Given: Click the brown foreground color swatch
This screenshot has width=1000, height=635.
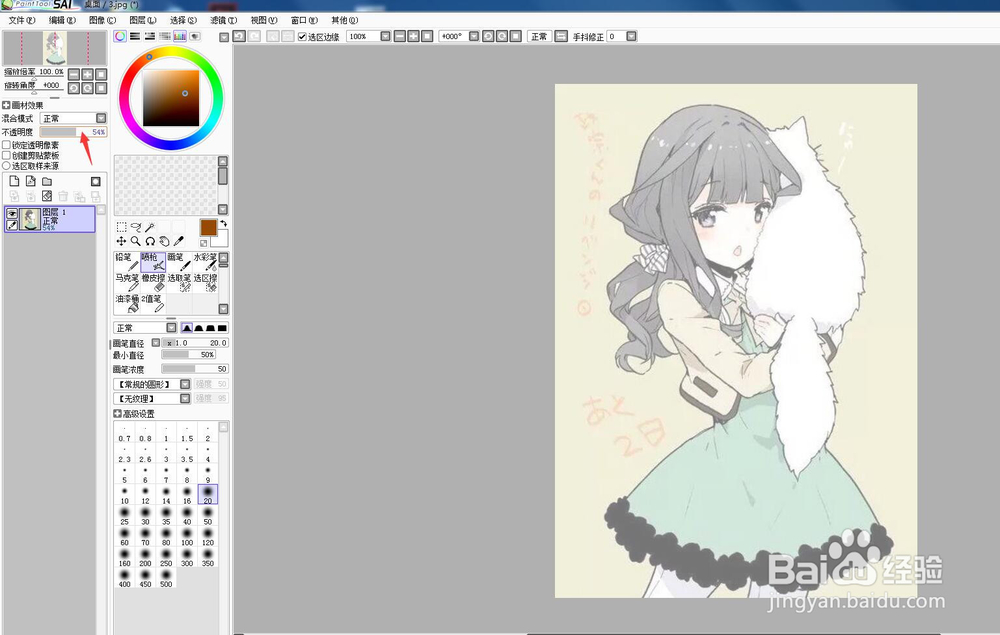Looking at the screenshot, I should 209,228.
